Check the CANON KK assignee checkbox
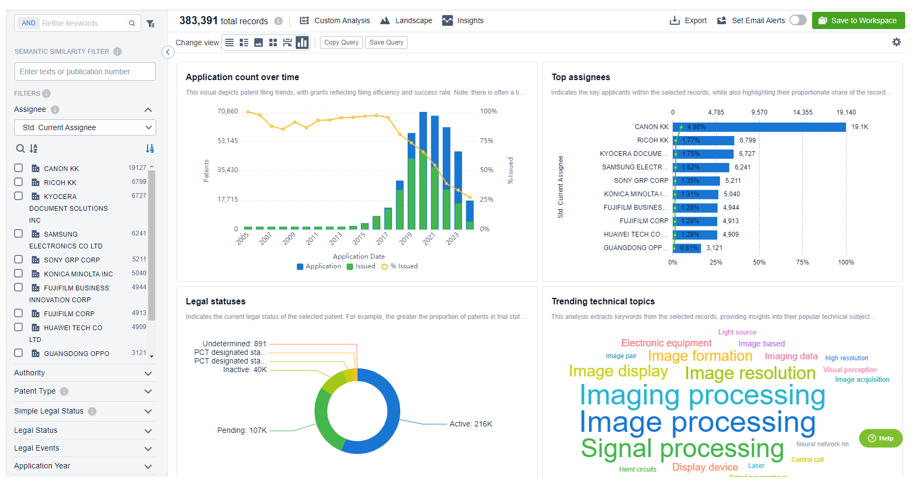The width and height of the screenshot is (914, 482). (x=19, y=169)
